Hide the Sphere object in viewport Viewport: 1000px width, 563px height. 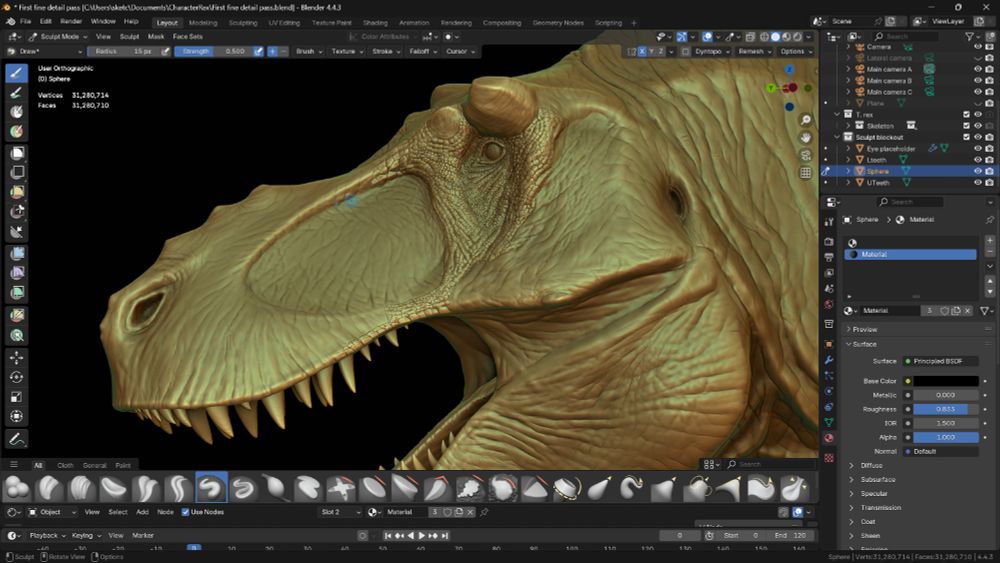978,172
